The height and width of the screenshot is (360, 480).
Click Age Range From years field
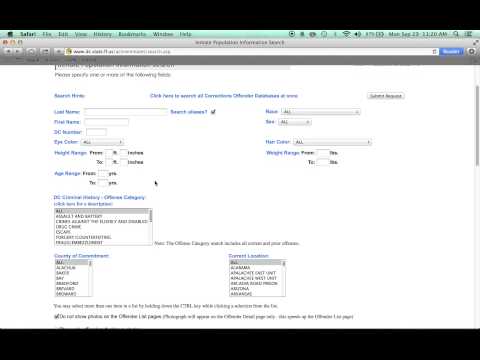[103, 173]
